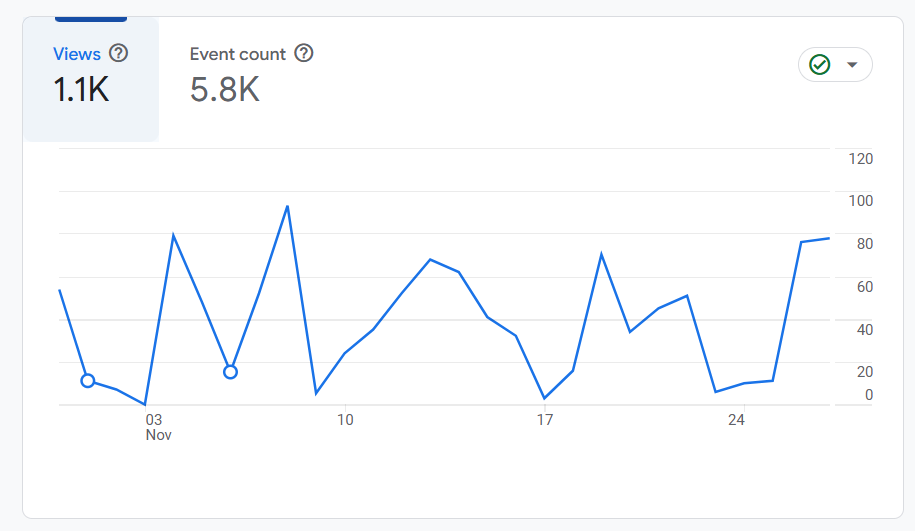Click the first circled anomaly marker on the line
Viewport: 915px width, 531px height.
pyautogui.click(x=88, y=381)
